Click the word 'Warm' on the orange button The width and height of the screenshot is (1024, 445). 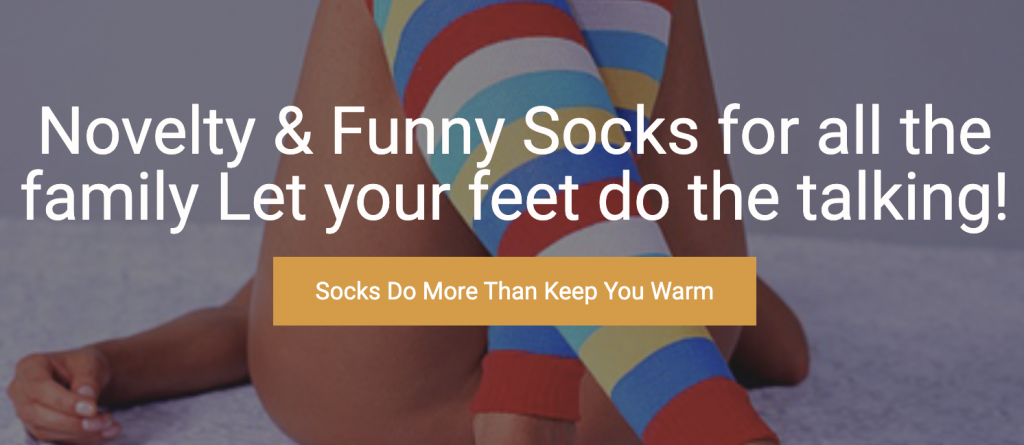tap(682, 291)
